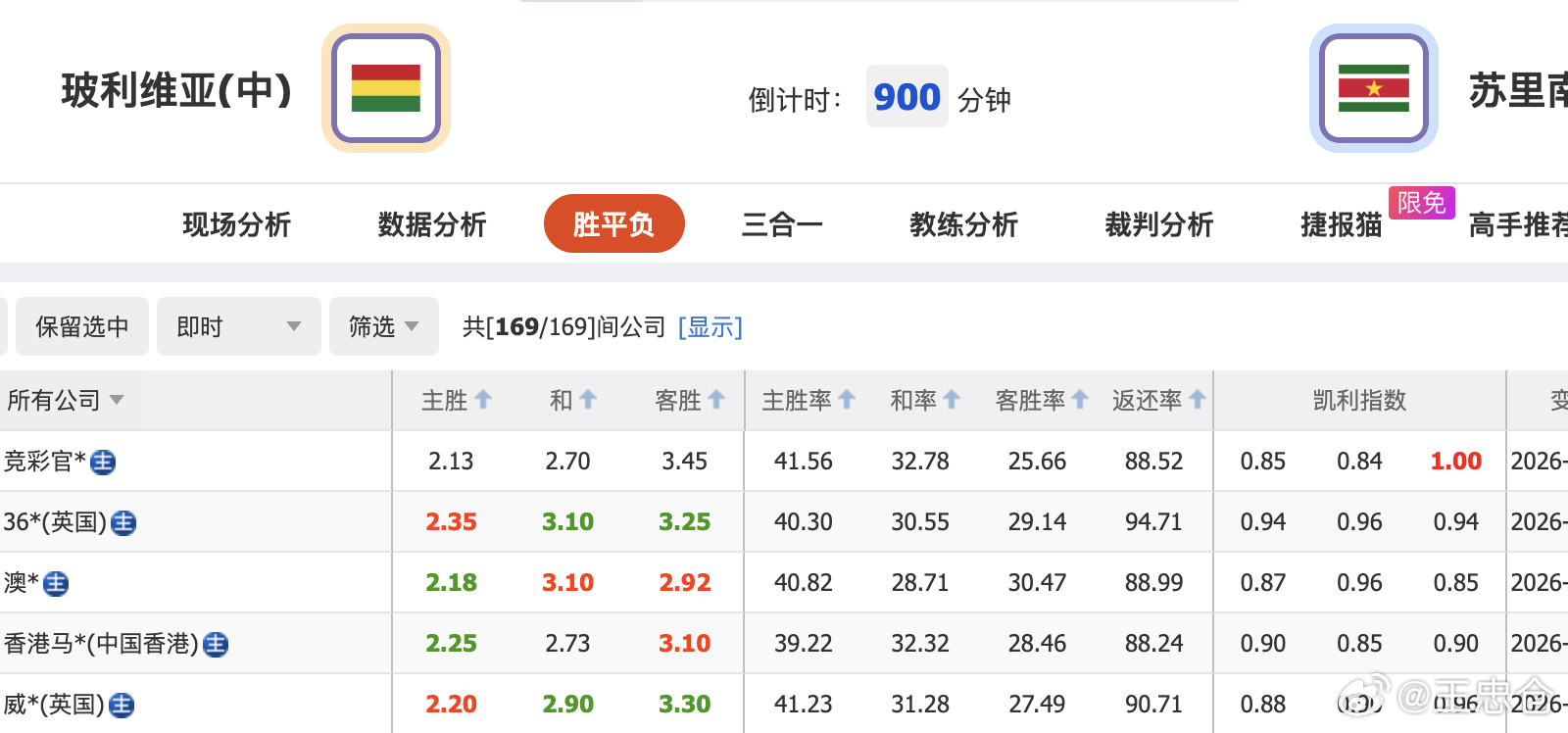Click the 36*(英国) company name
This screenshot has width=1568, height=733.
55,522
